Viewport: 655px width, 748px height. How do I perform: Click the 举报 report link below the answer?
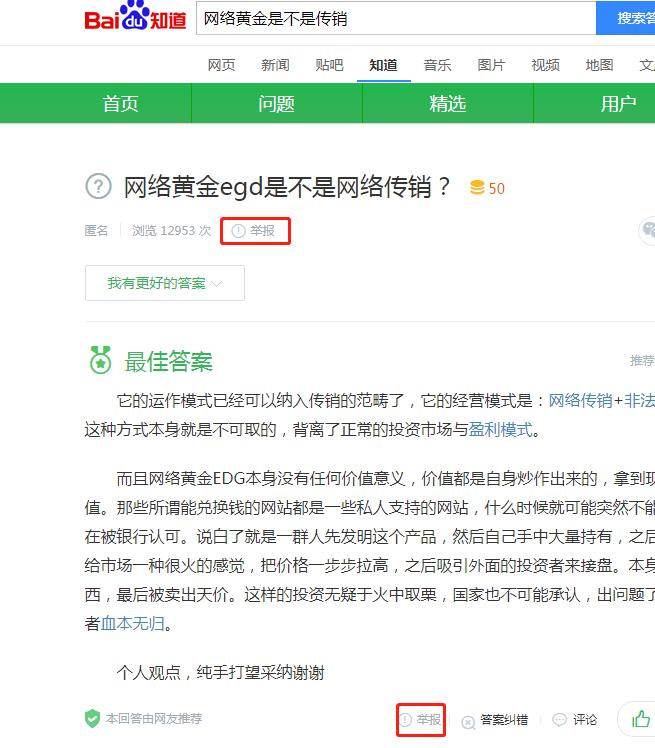tap(420, 719)
